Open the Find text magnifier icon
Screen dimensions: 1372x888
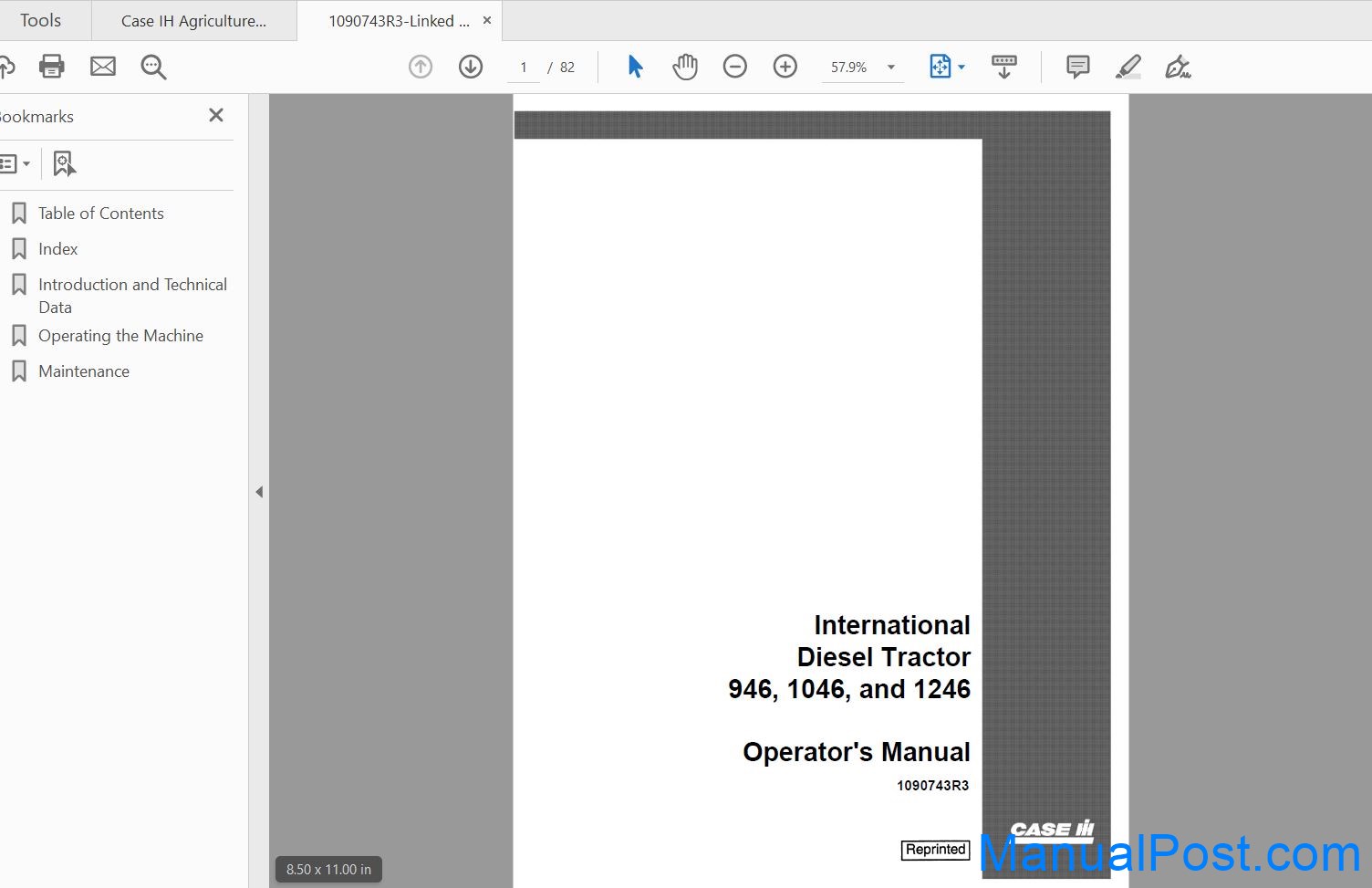153,67
